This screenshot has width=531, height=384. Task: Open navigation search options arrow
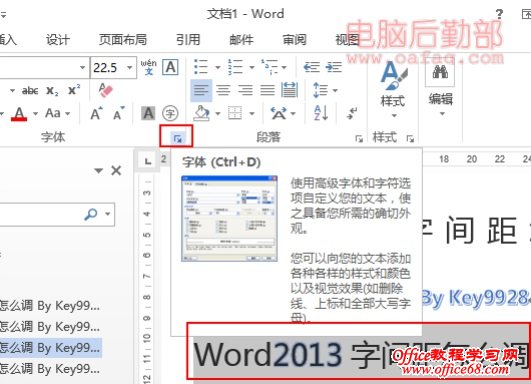point(108,214)
